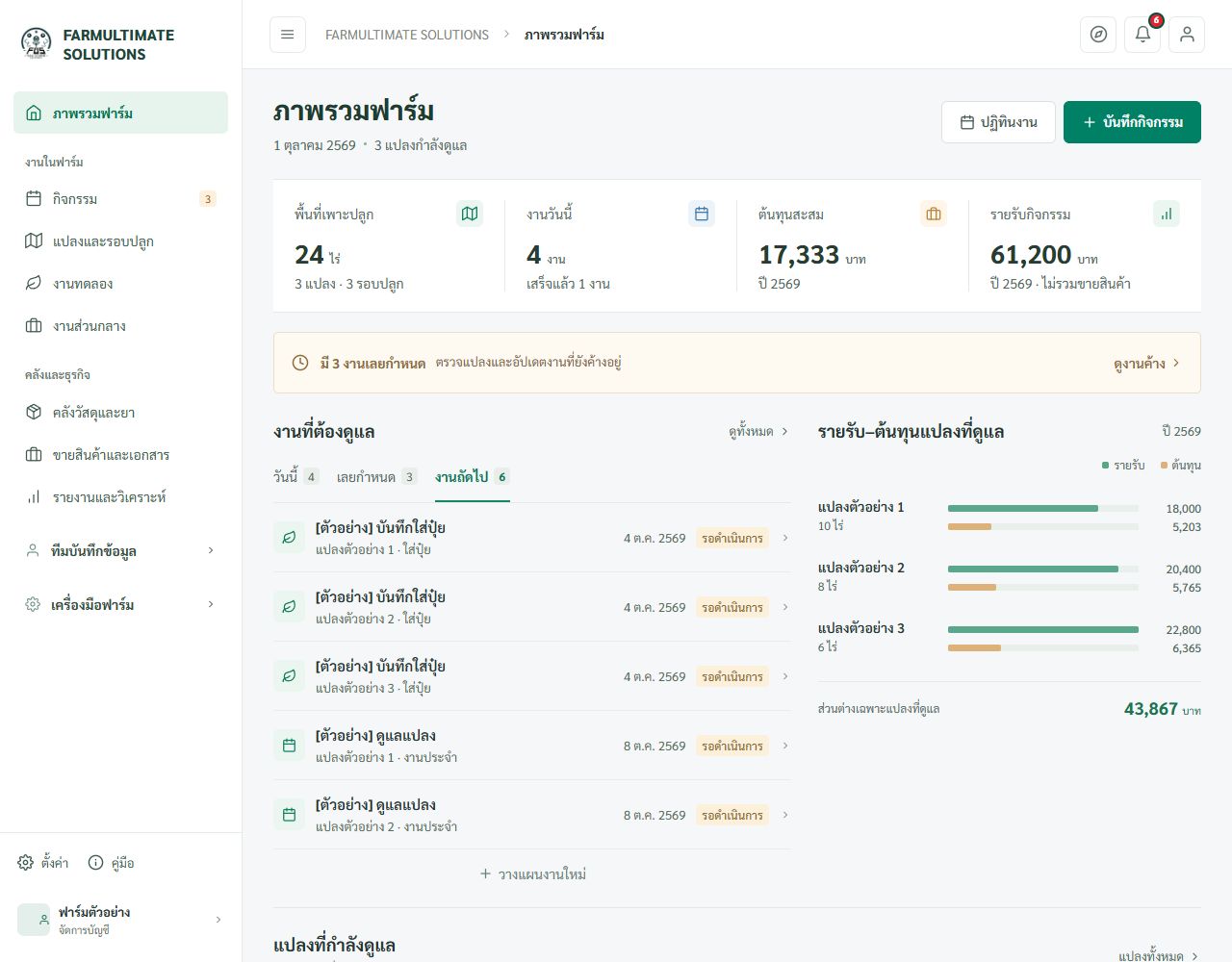Click the map icon on พื้นที่เพาะปลูก card
This screenshot has width=1232, height=962.
click(x=470, y=214)
